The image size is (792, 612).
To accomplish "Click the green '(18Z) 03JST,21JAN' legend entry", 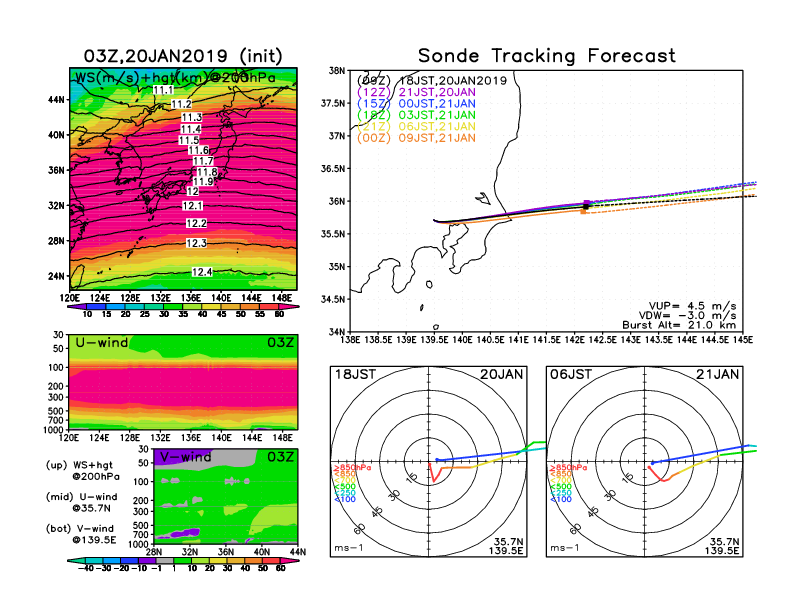I will 416,115.
